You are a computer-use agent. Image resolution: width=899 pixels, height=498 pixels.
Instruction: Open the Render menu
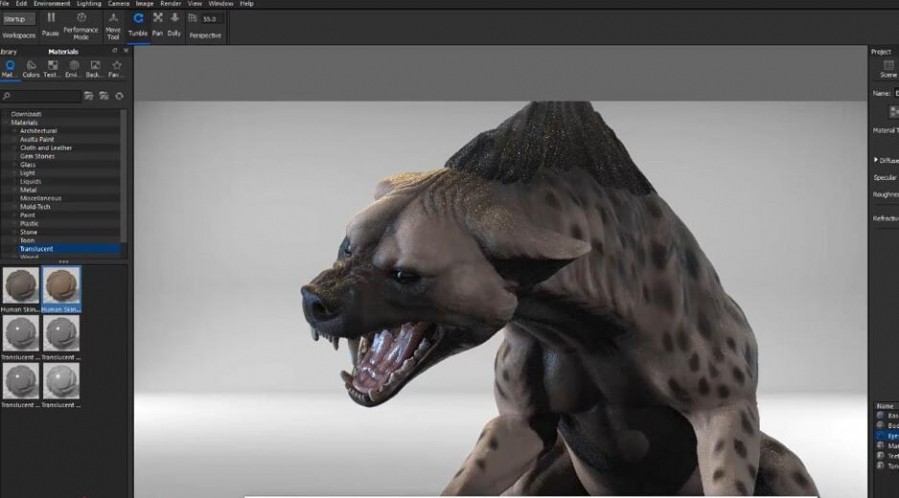(x=170, y=3)
